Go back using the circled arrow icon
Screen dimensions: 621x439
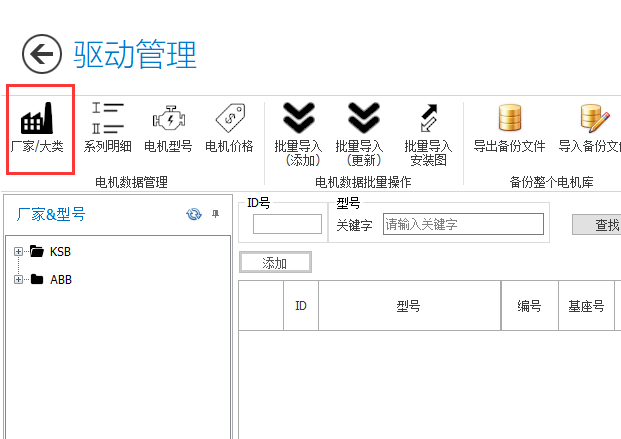(42, 54)
